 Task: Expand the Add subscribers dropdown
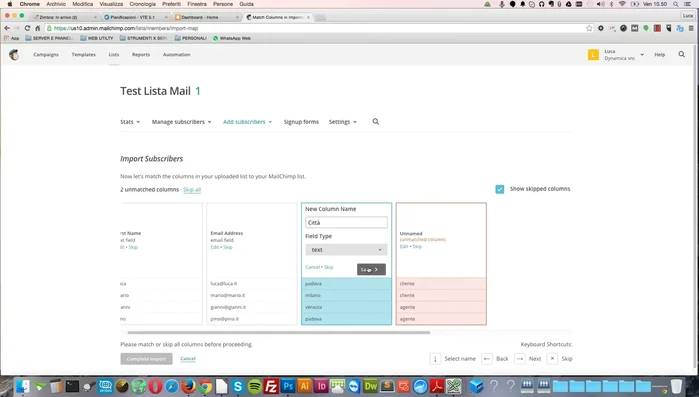pos(247,122)
